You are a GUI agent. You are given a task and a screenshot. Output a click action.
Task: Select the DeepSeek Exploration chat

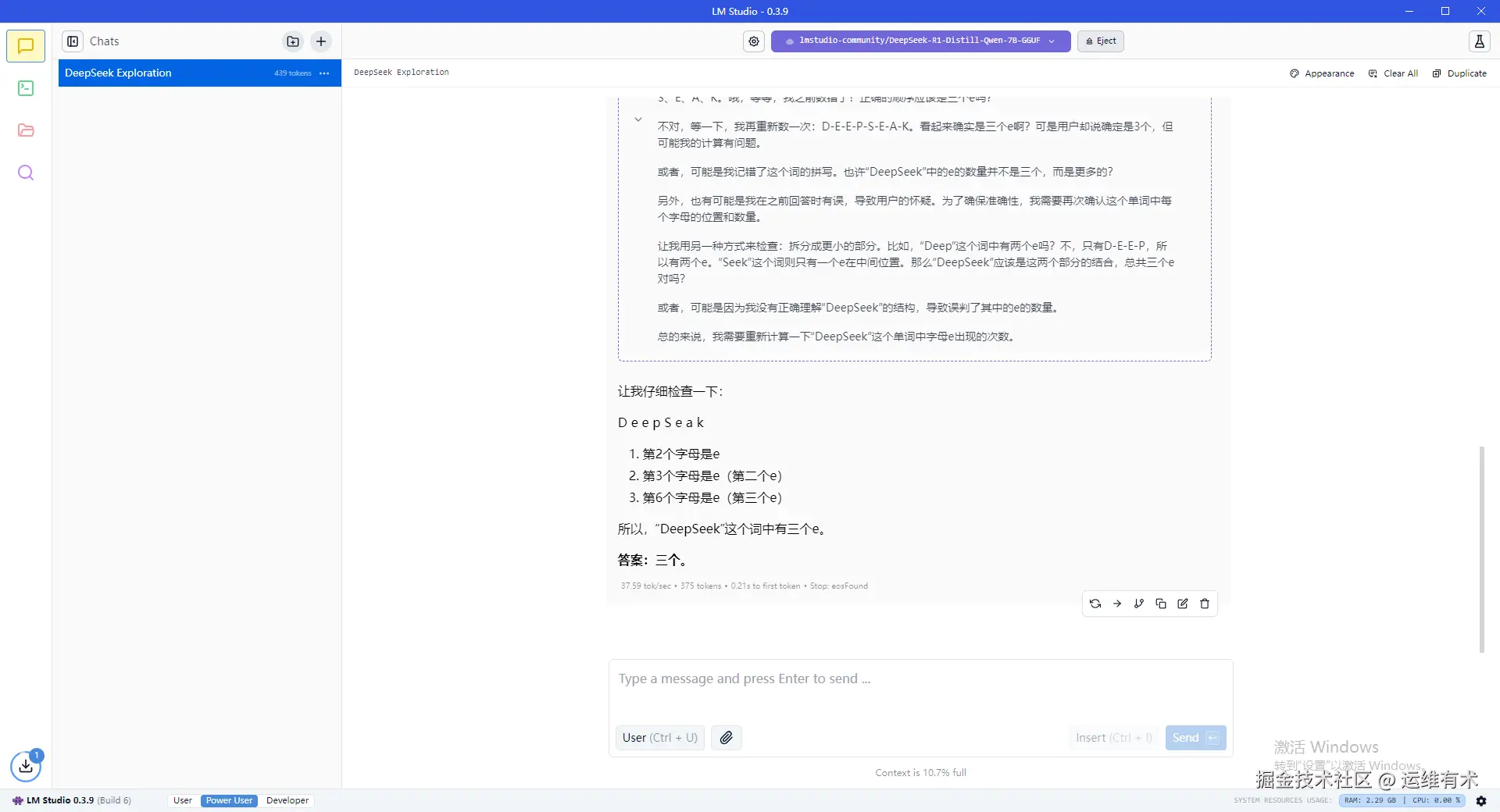(200, 73)
